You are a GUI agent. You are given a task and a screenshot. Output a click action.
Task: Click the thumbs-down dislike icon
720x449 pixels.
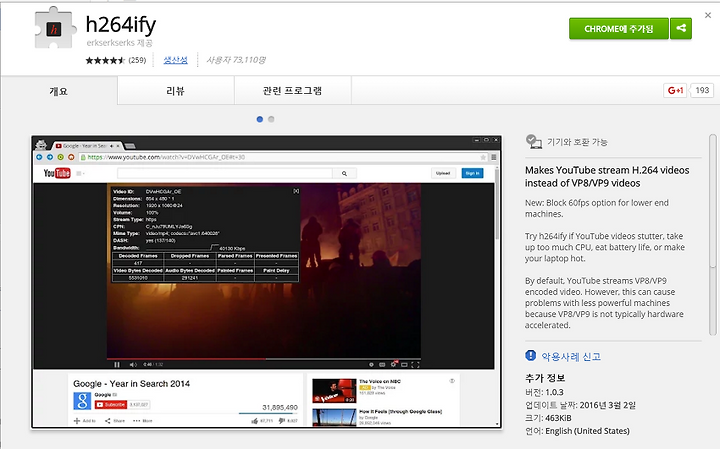coord(282,421)
